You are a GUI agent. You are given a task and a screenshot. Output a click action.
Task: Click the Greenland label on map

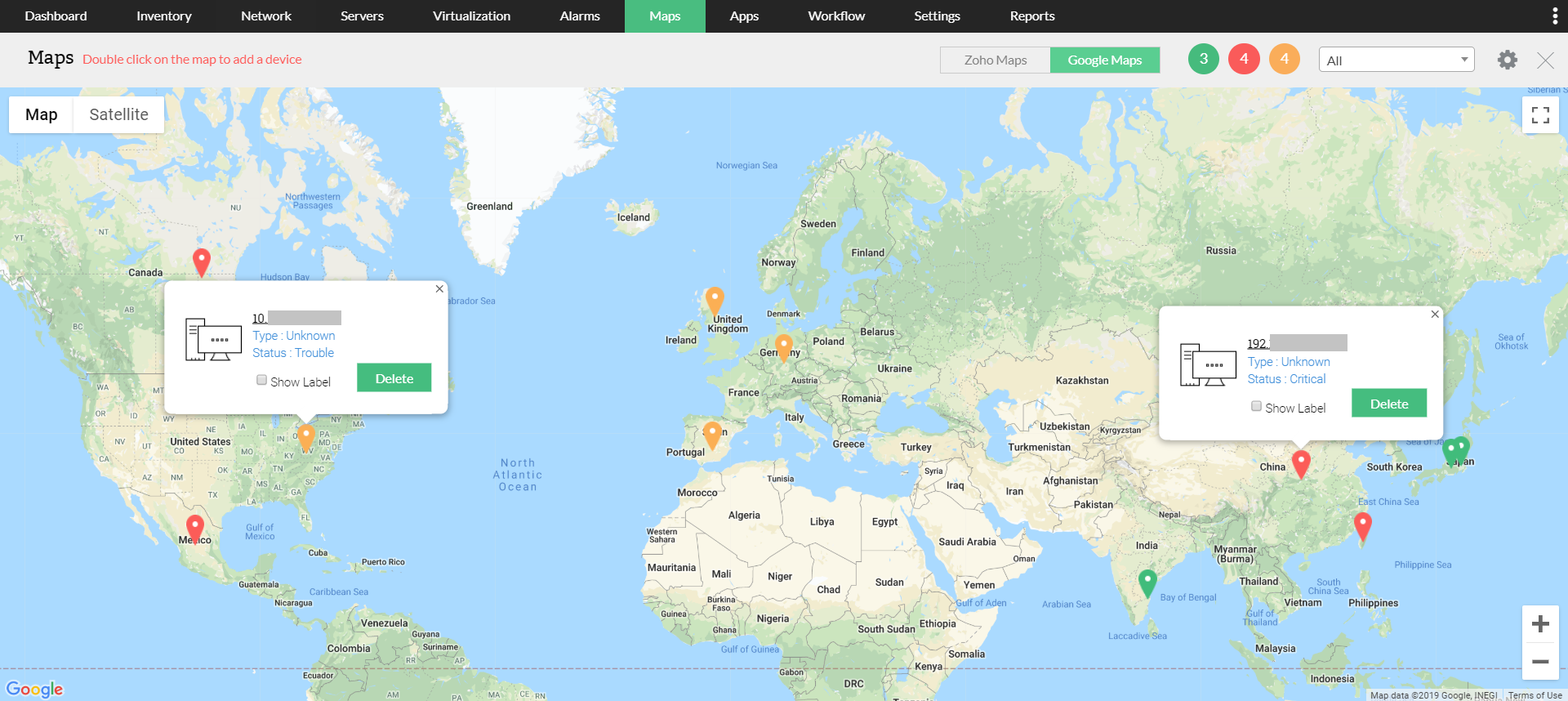coord(489,207)
